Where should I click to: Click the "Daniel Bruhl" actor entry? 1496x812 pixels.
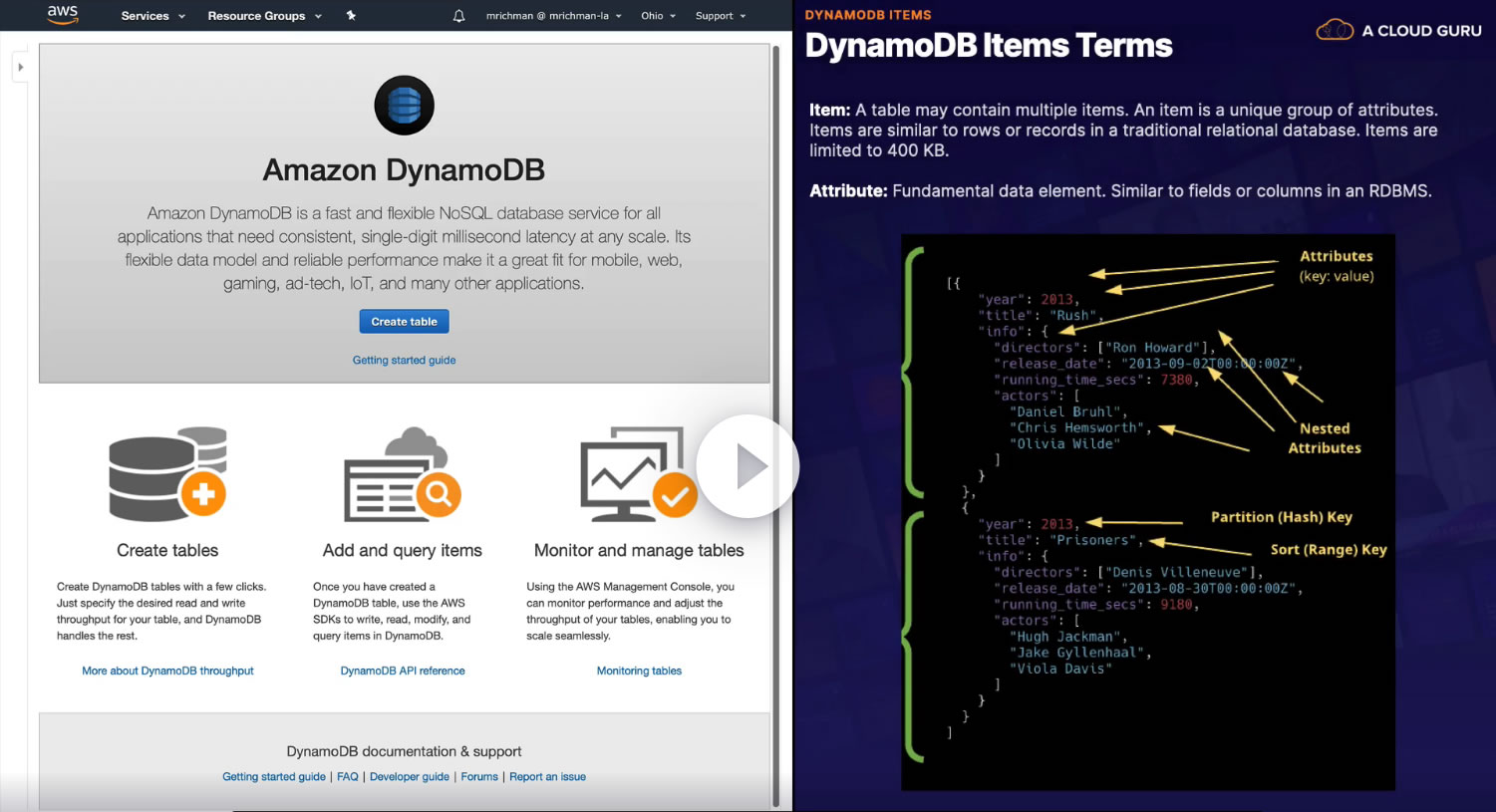1066,412
